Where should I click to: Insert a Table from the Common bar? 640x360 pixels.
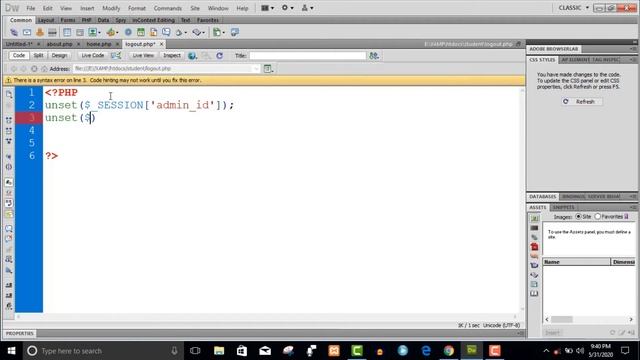(67, 32)
